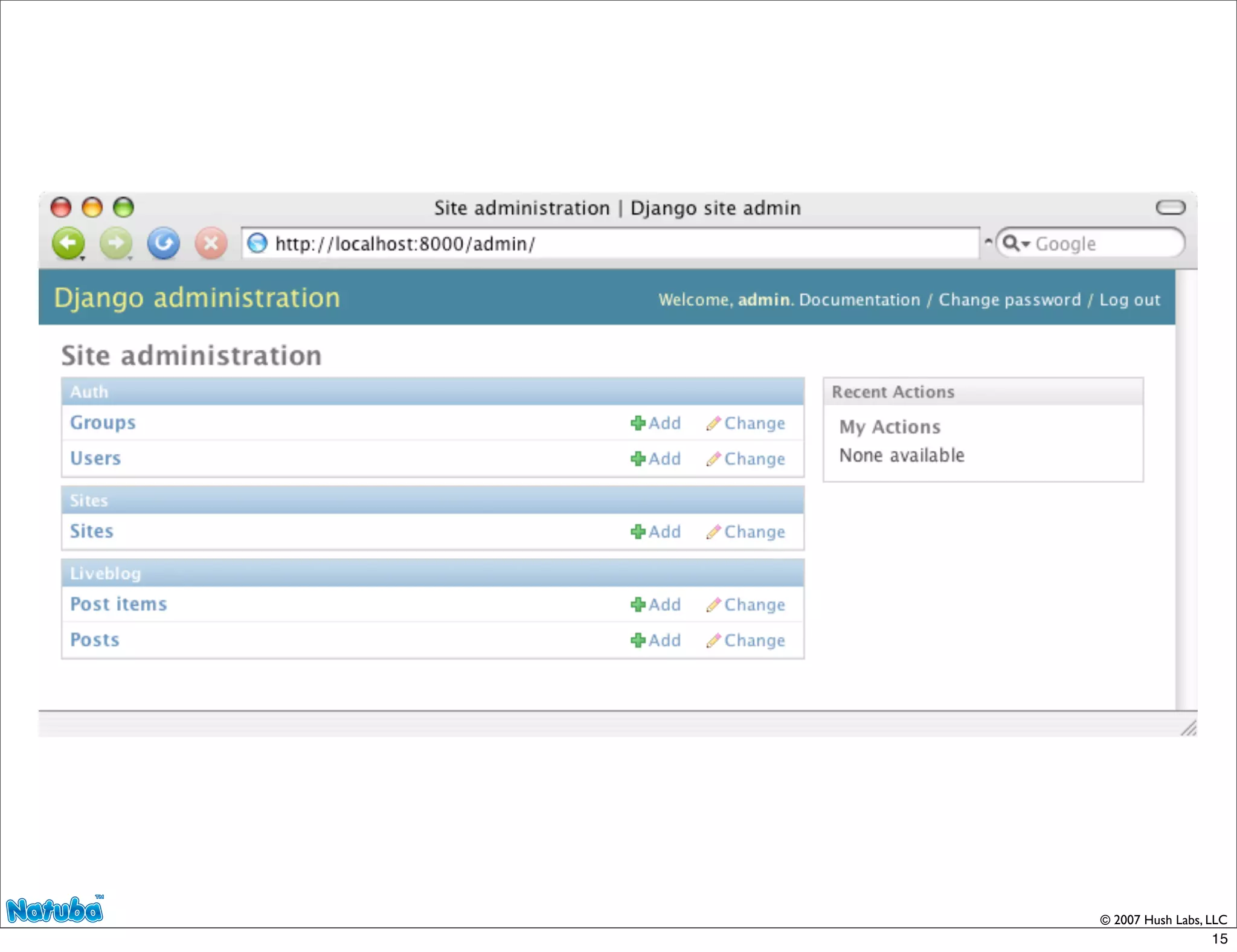The width and height of the screenshot is (1237, 952).
Task: Open the Post items model link
Action: click(118, 604)
